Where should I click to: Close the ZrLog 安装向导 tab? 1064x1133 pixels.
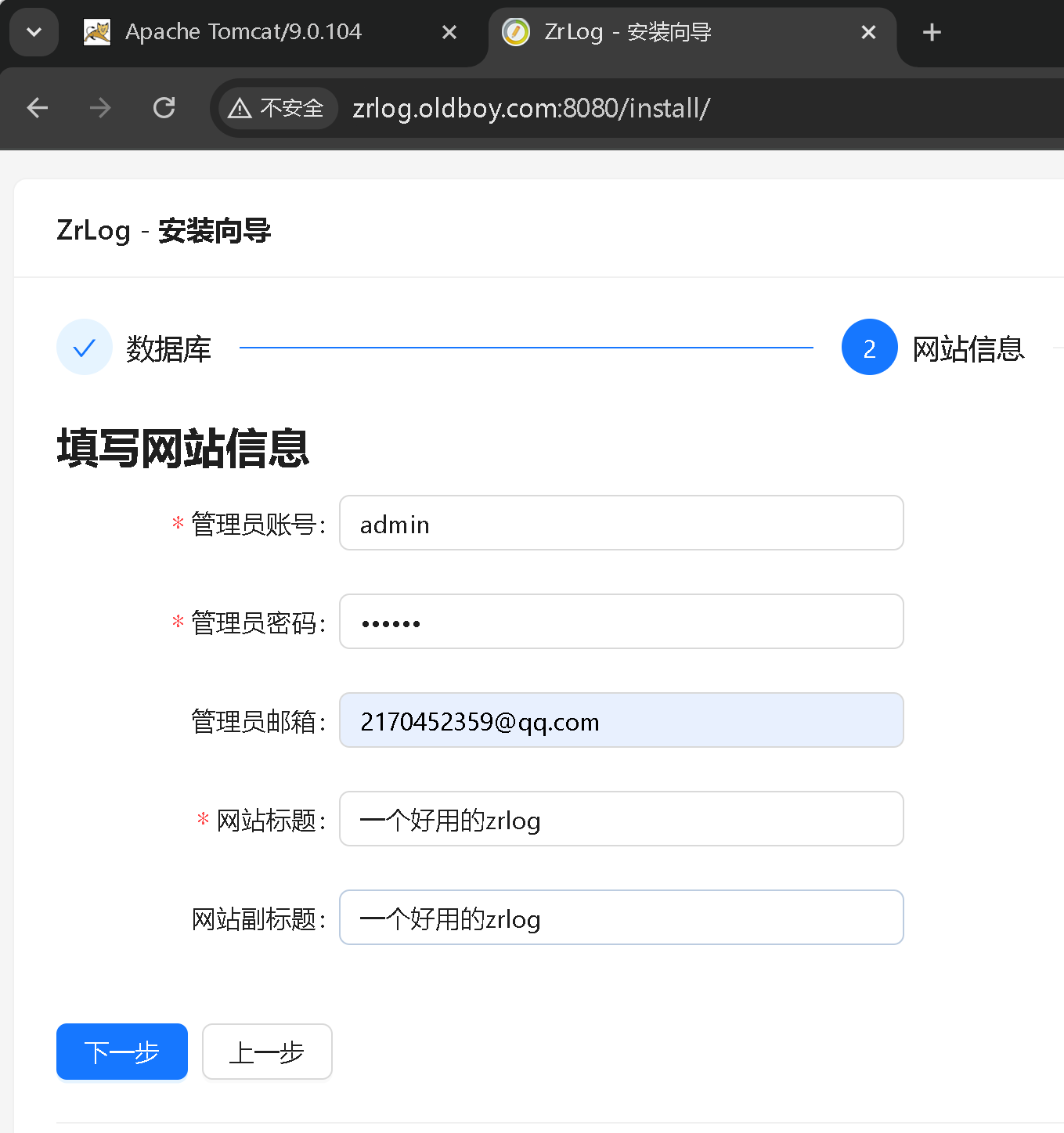click(868, 32)
